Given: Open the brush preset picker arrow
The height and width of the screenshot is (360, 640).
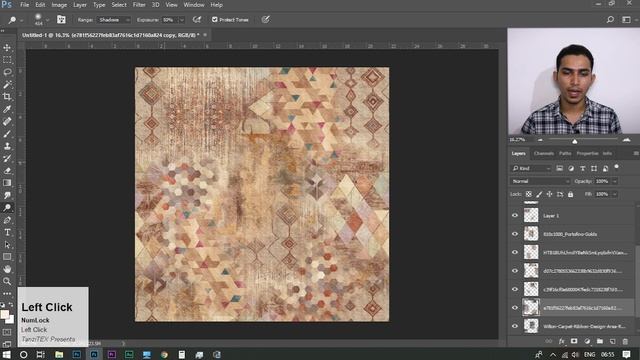Looking at the screenshot, I should (x=47, y=20).
